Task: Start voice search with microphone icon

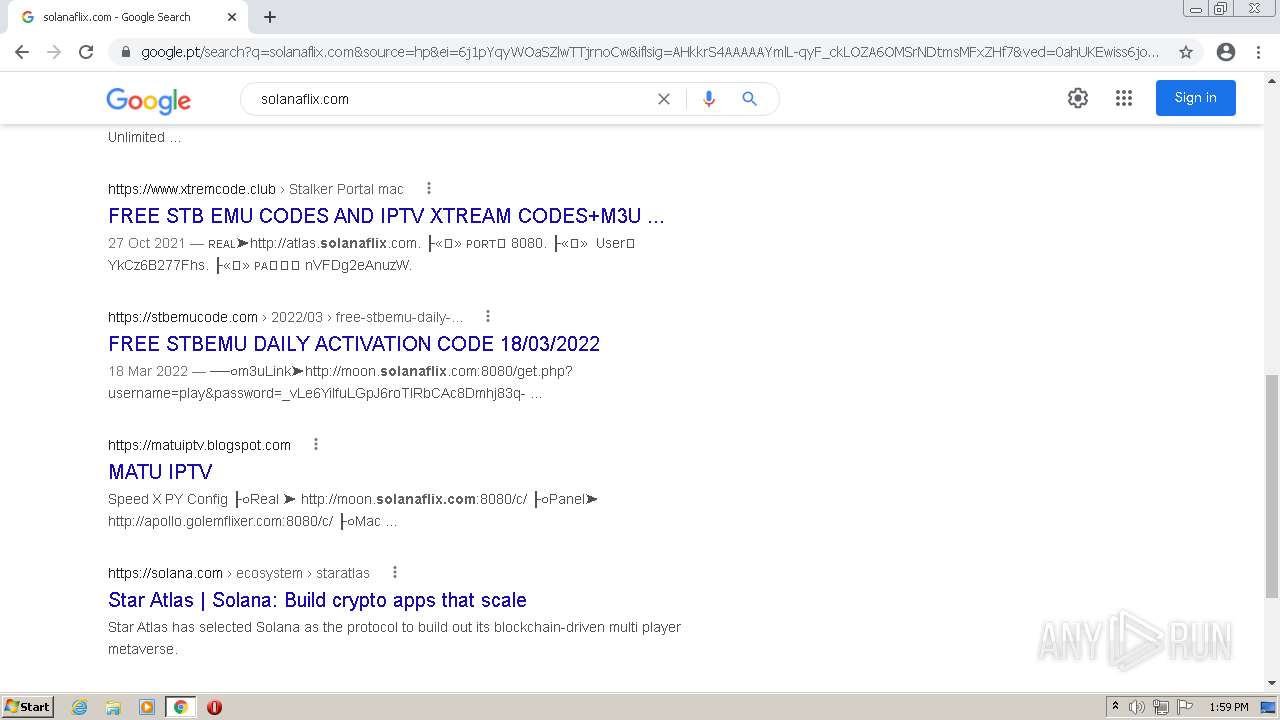Action: click(709, 99)
